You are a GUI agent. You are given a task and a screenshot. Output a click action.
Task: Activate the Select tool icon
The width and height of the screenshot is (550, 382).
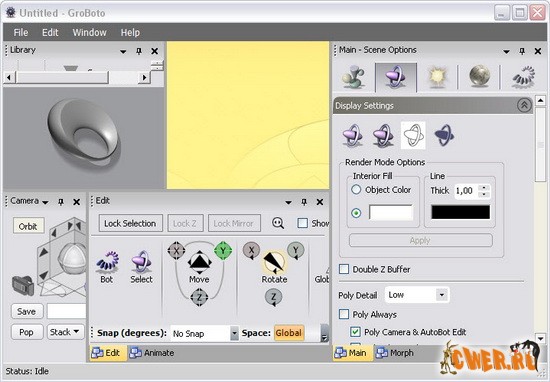click(x=141, y=262)
